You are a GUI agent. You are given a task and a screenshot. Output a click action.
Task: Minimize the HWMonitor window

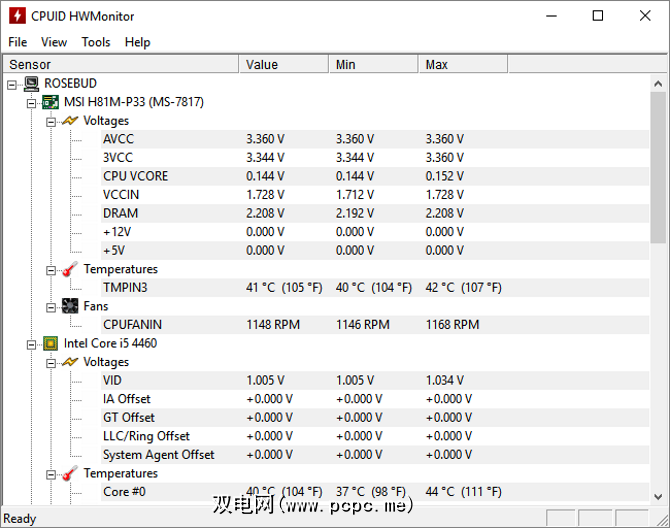click(x=552, y=16)
